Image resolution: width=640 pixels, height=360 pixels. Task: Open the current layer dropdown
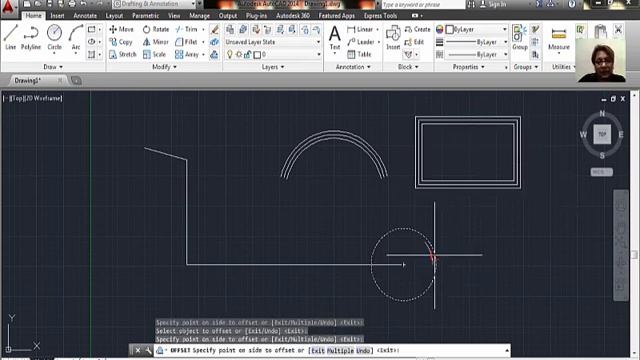[x=273, y=54]
